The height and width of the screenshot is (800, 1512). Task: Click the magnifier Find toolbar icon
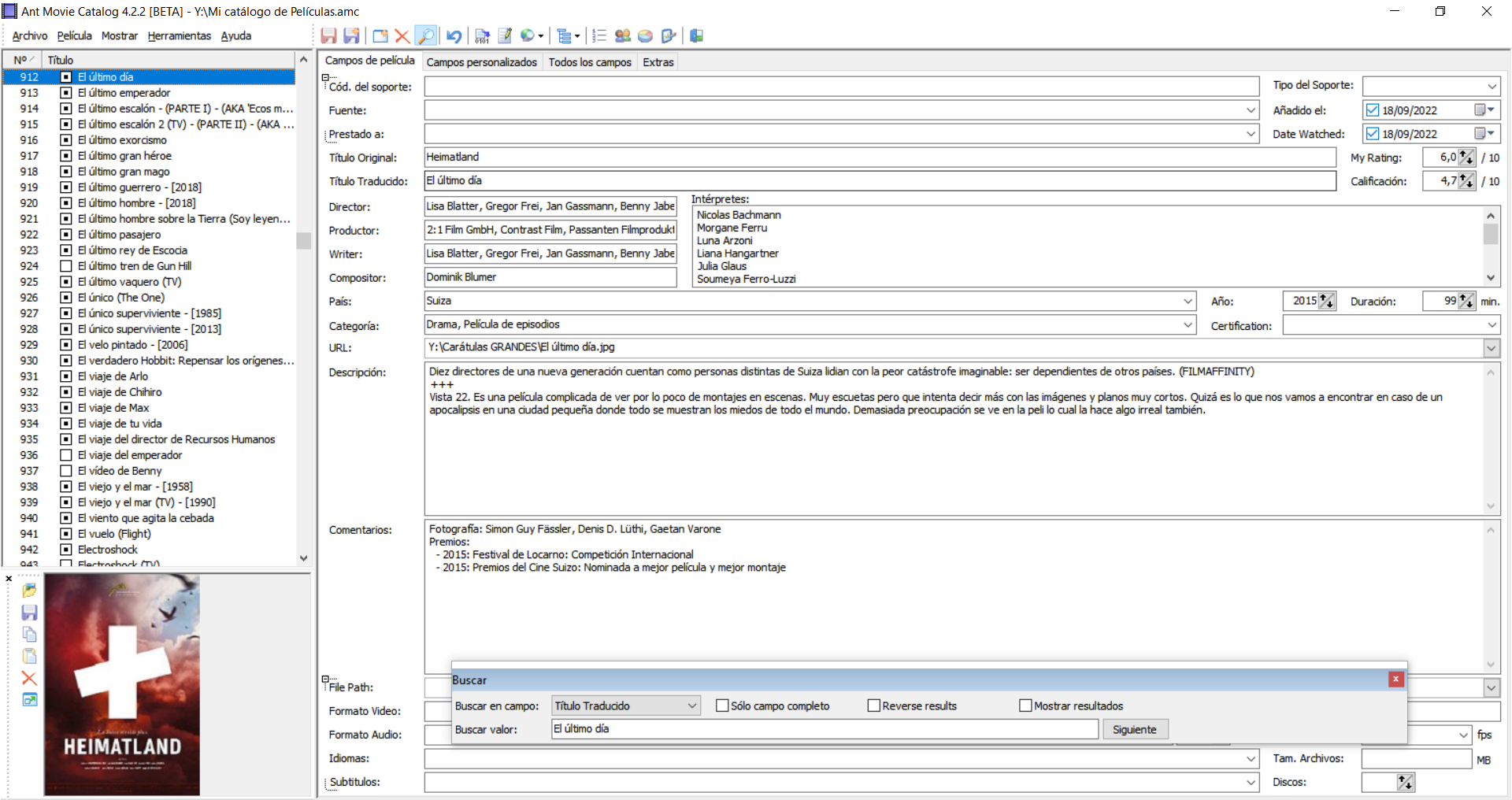(x=425, y=36)
